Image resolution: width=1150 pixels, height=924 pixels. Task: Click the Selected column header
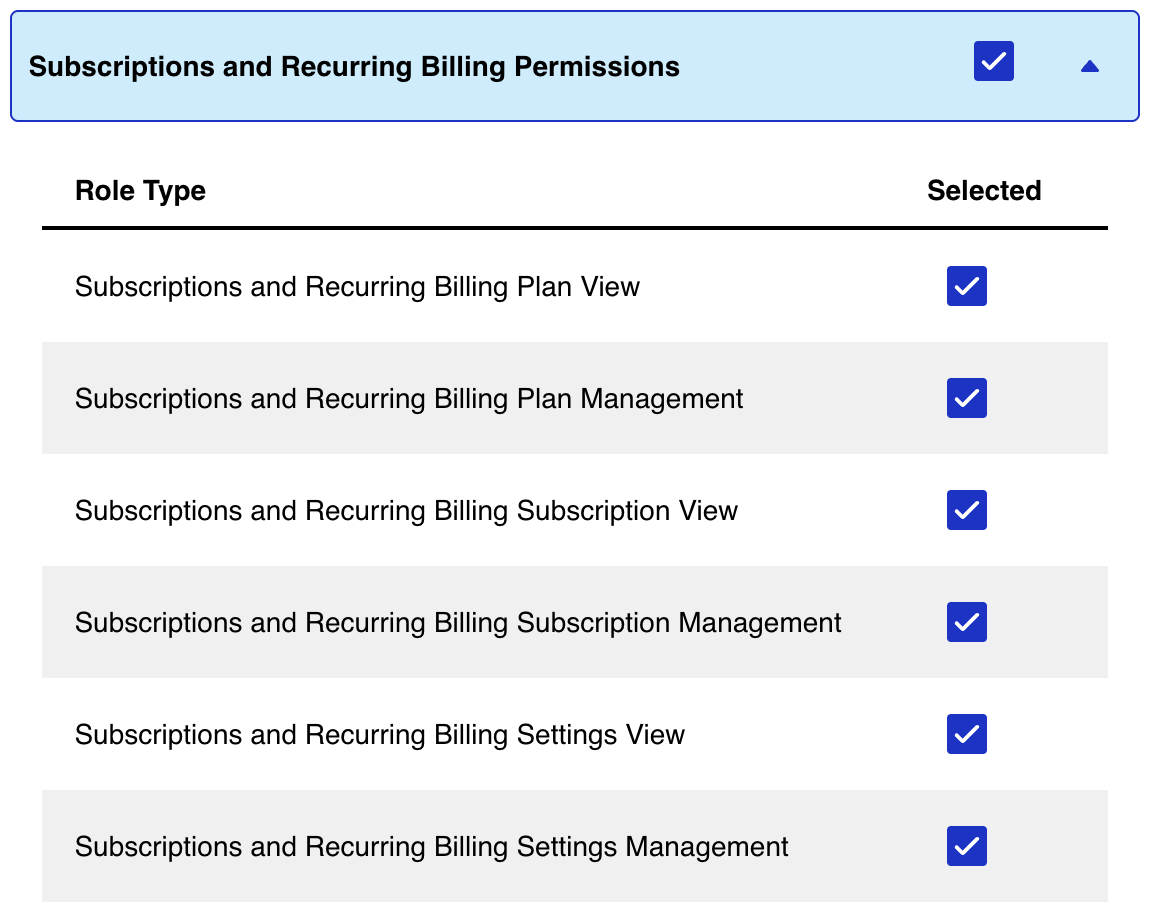click(984, 190)
